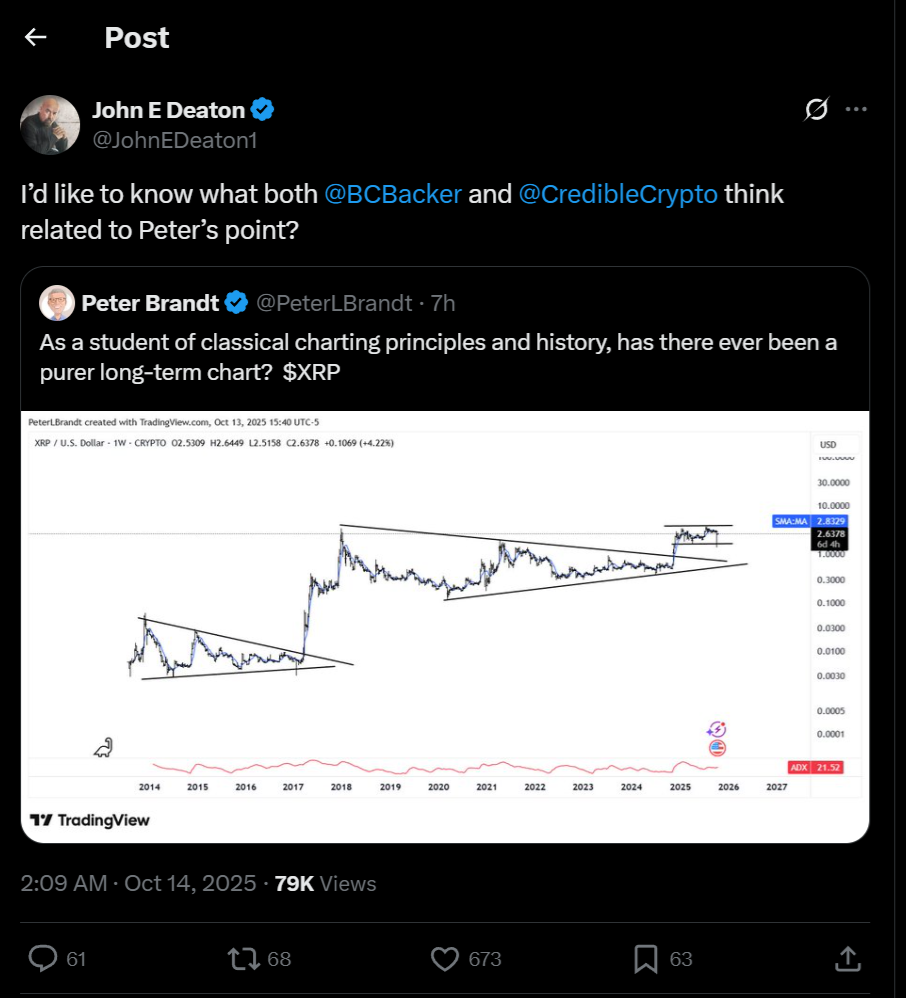This screenshot has height=998, width=906.
Task: Open John E Deaton's profile picture
Action: pos(50,125)
